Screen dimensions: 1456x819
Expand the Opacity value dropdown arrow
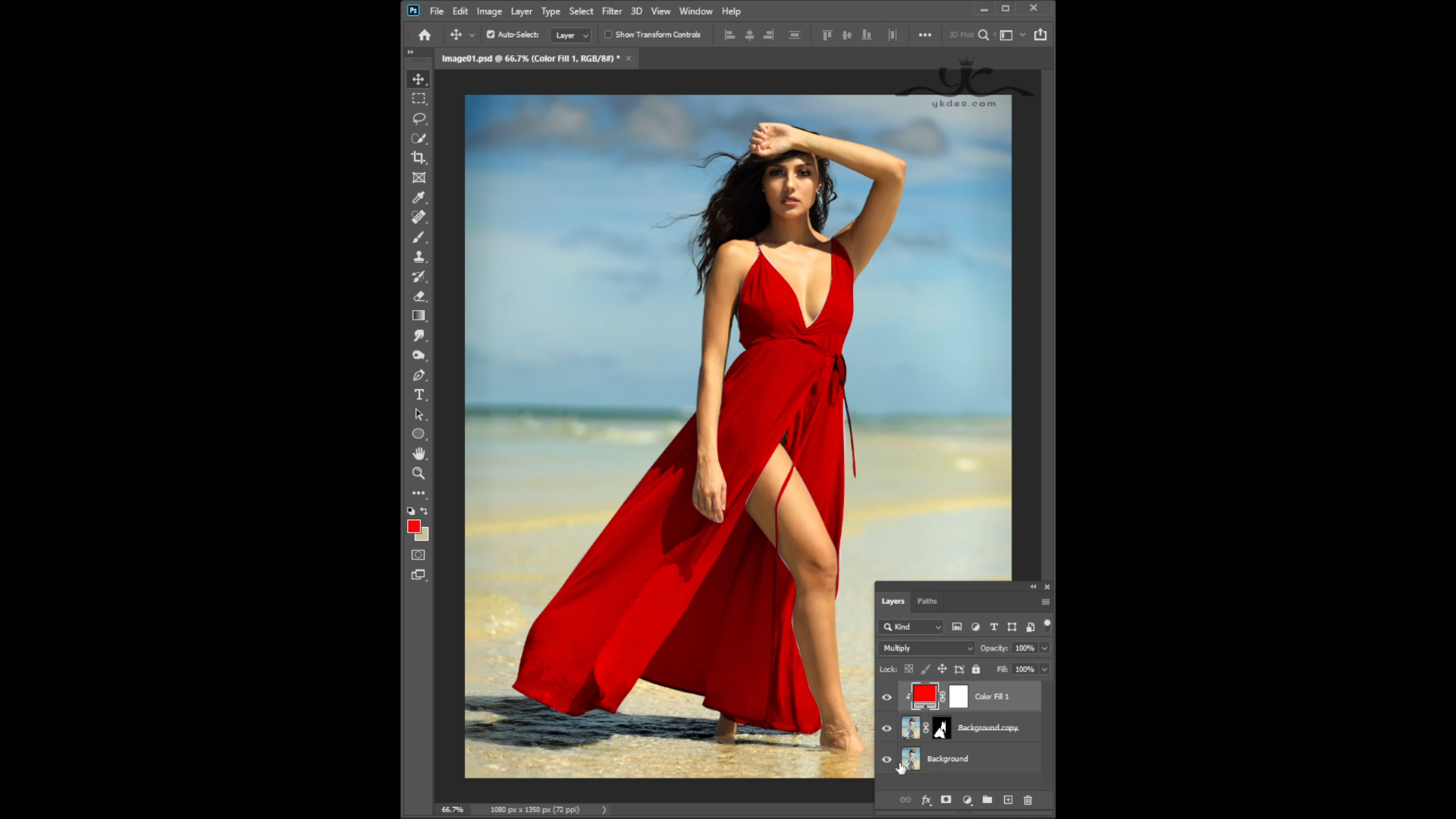pos(1044,648)
